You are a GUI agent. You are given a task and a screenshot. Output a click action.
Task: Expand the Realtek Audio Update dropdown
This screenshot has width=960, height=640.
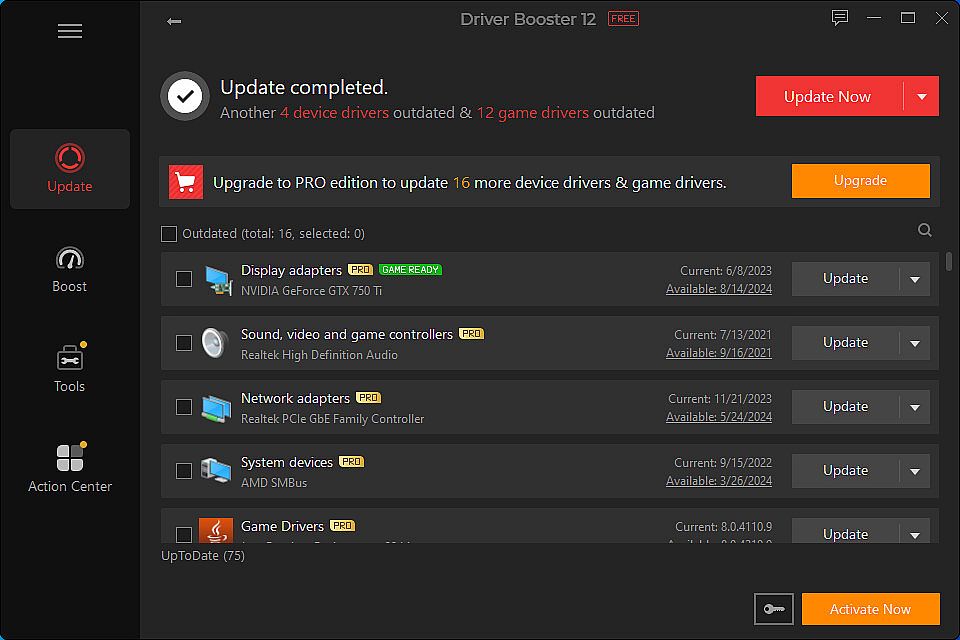(x=915, y=343)
